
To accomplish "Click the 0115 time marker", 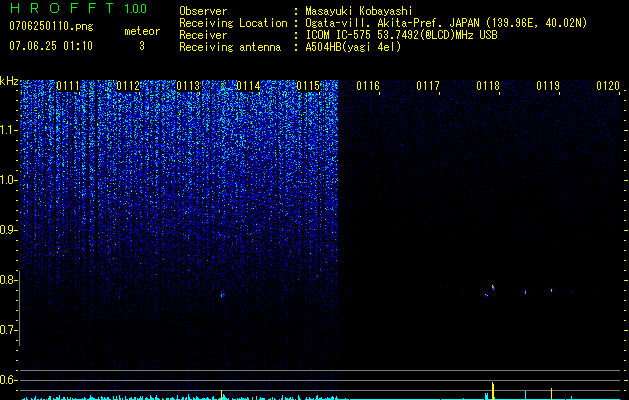I will pos(308,86).
